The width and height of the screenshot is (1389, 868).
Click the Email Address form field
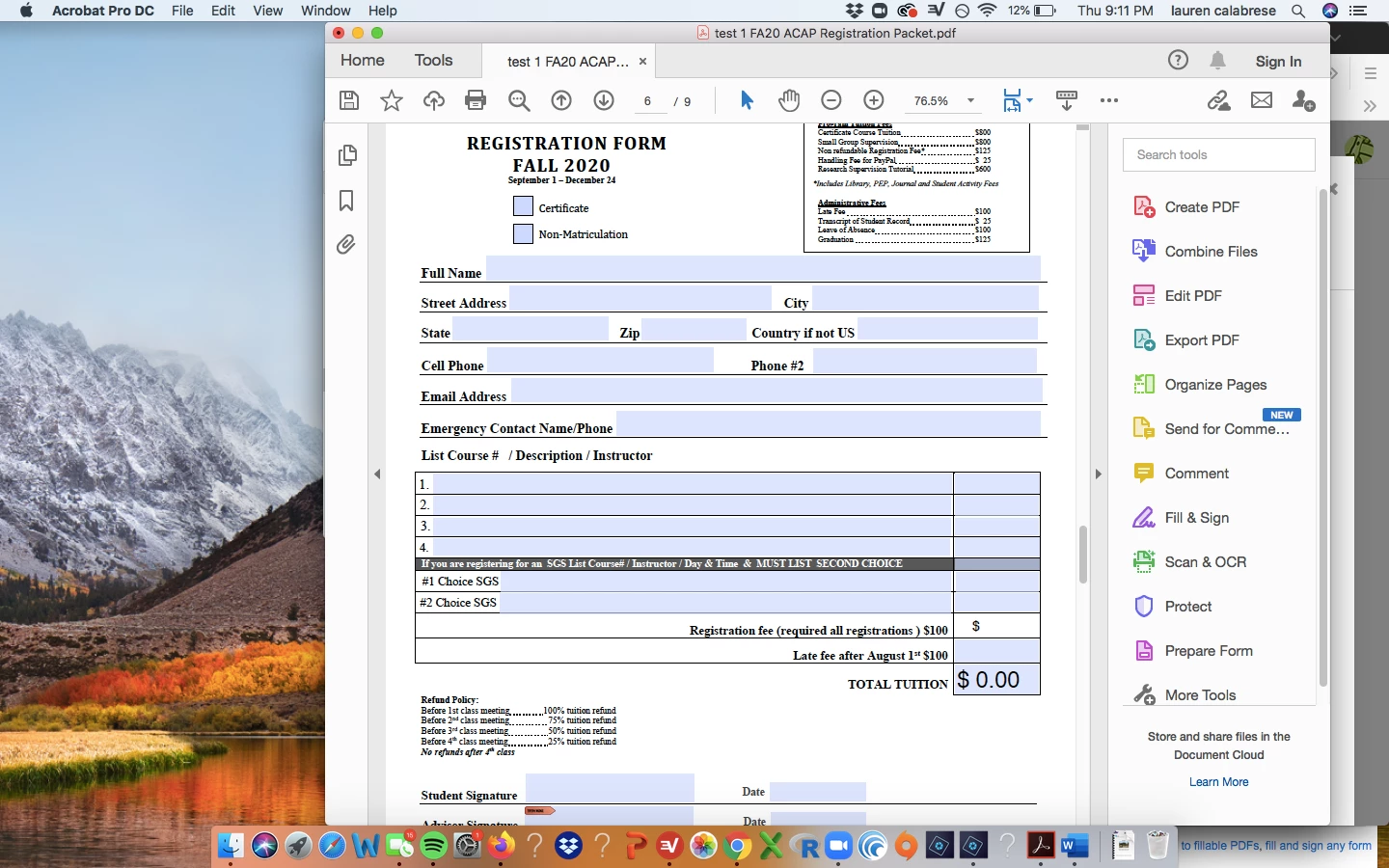click(x=776, y=392)
